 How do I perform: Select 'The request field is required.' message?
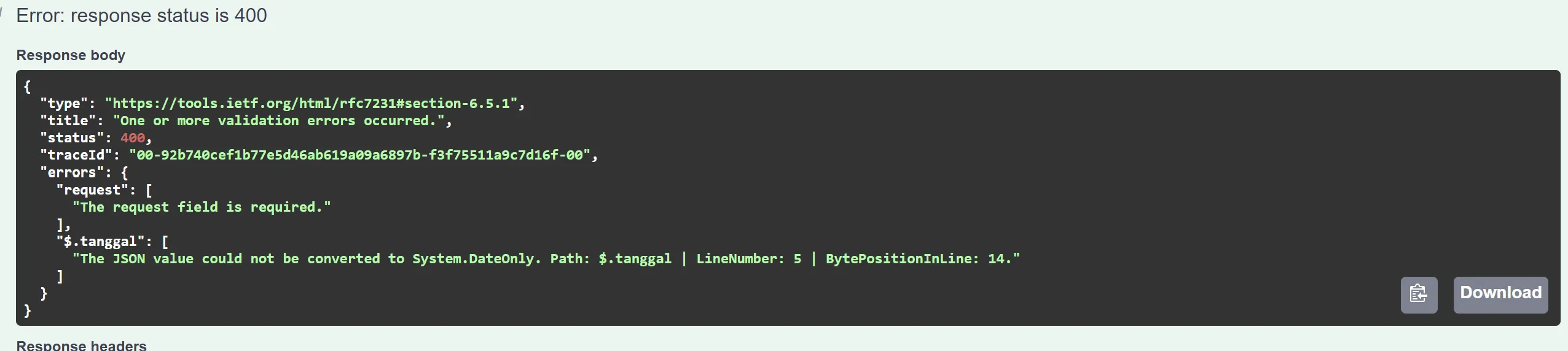[202, 207]
